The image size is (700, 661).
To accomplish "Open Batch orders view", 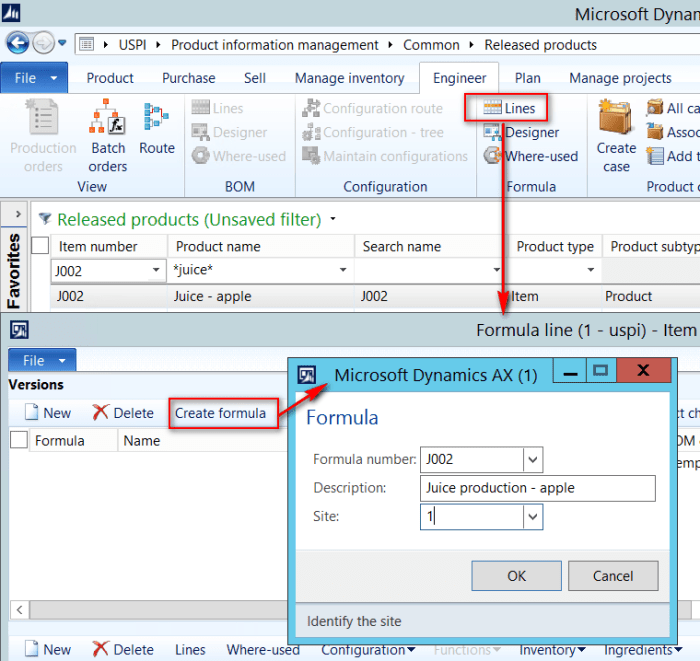I will (107, 136).
